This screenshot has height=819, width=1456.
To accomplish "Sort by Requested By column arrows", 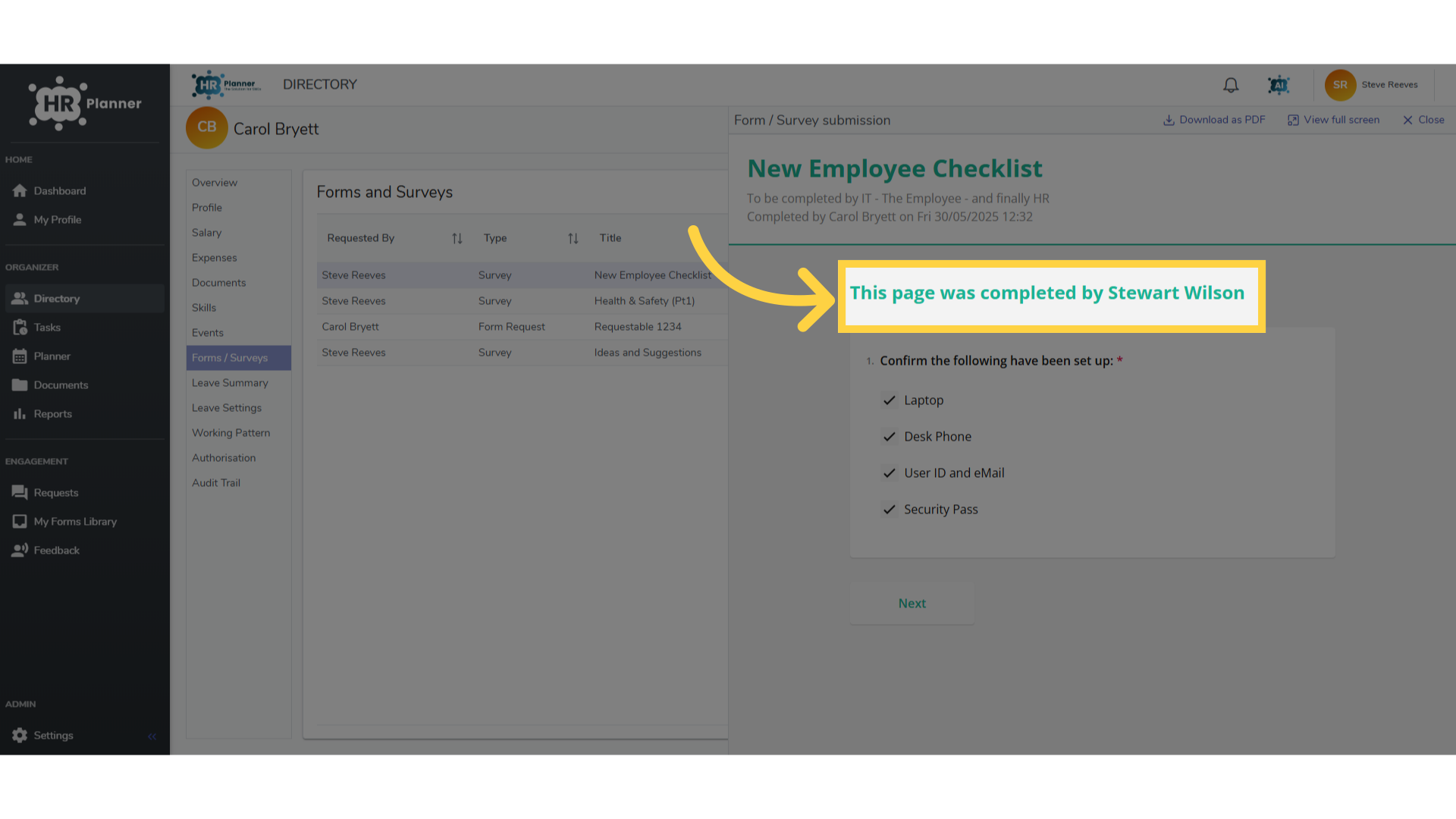I will tap(457, 238).
